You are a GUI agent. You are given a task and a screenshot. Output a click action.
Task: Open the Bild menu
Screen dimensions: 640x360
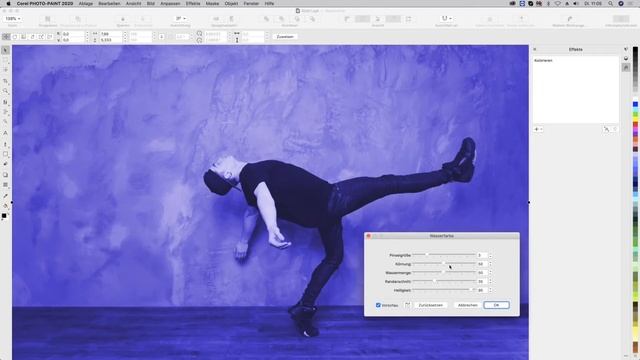point(151,3)
